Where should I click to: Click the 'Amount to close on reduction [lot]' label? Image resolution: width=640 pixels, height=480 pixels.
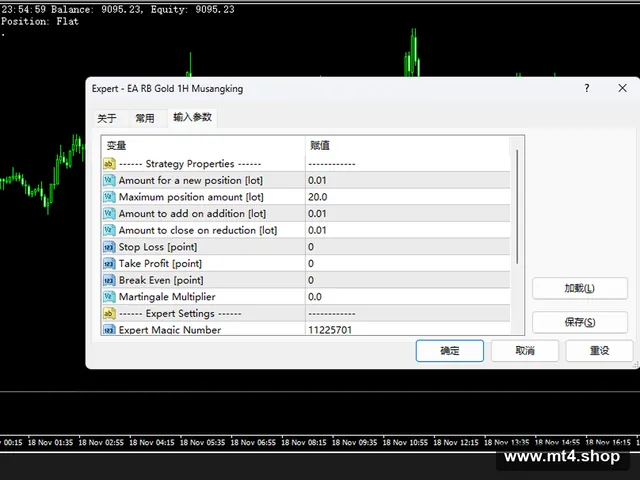(198, 230)
